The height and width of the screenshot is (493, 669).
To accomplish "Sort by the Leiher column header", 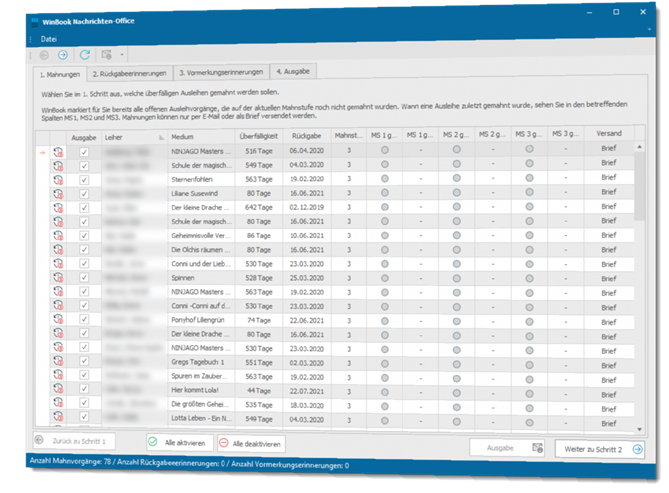I will [x=134, y=137].
